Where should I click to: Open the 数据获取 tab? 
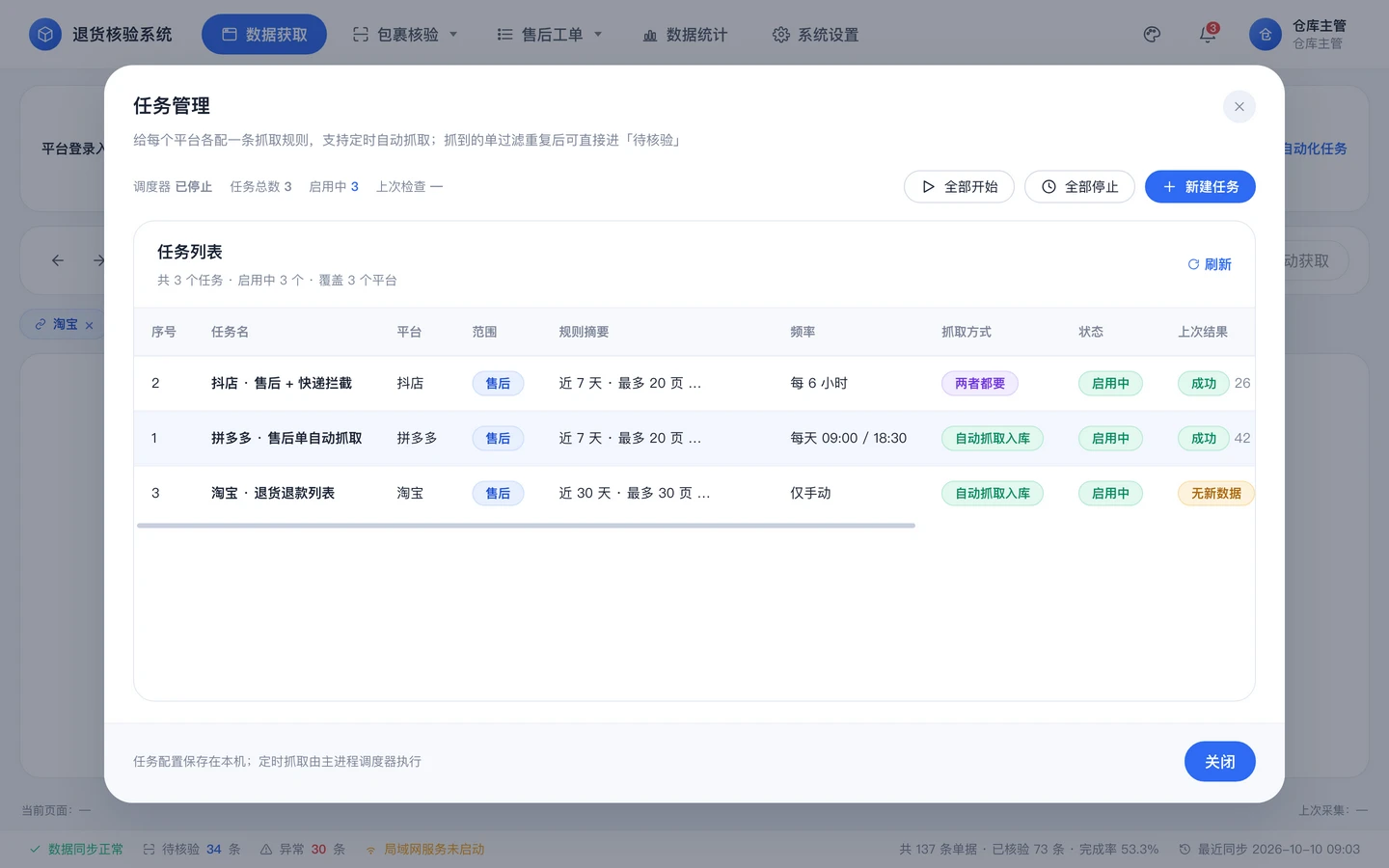[x=264, y=35]
